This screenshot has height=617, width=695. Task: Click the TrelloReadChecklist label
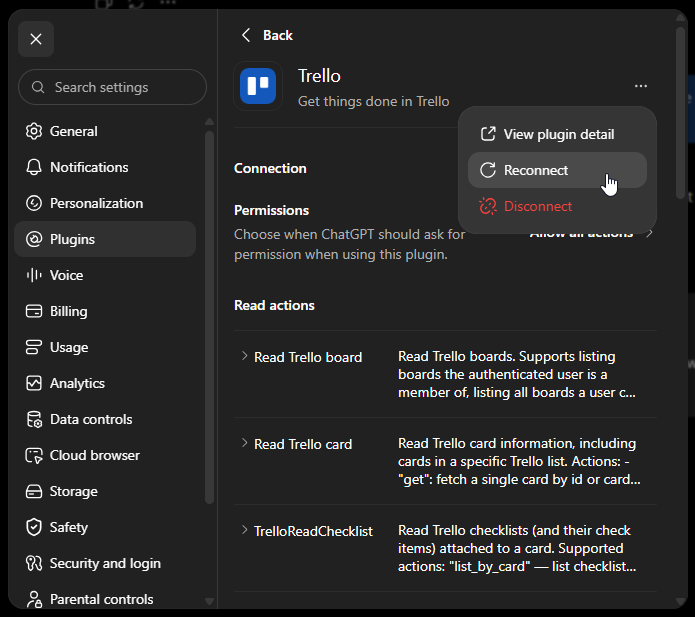[x=313, y=531]
